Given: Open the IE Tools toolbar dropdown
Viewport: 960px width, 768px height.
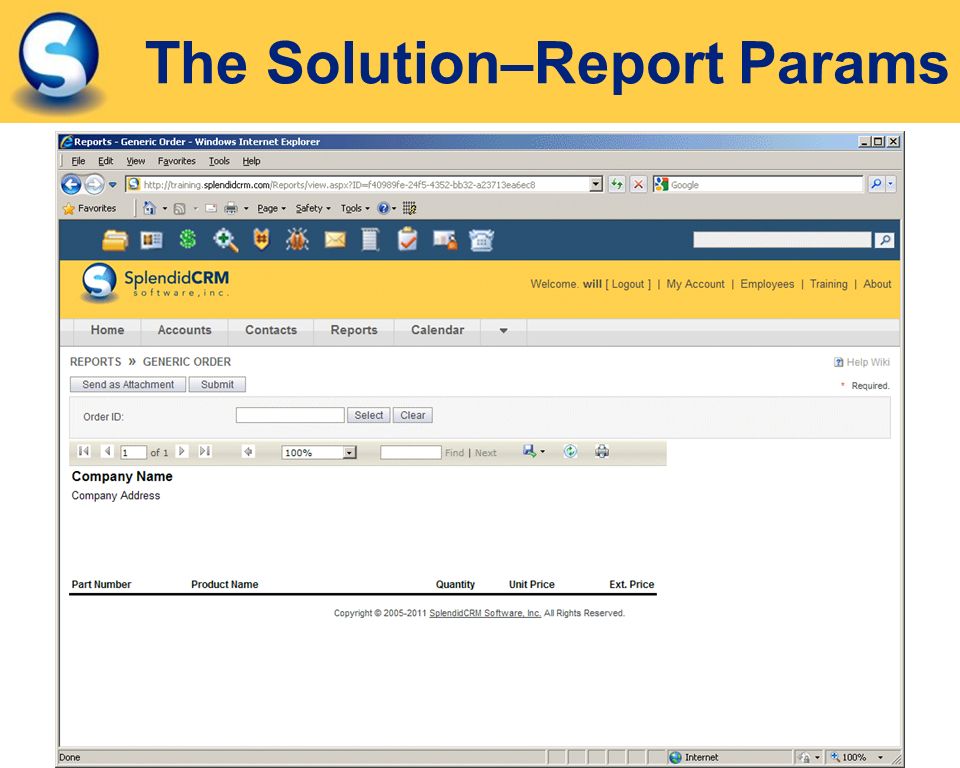Looking at the screenshot, I should [x=355, y=208].
